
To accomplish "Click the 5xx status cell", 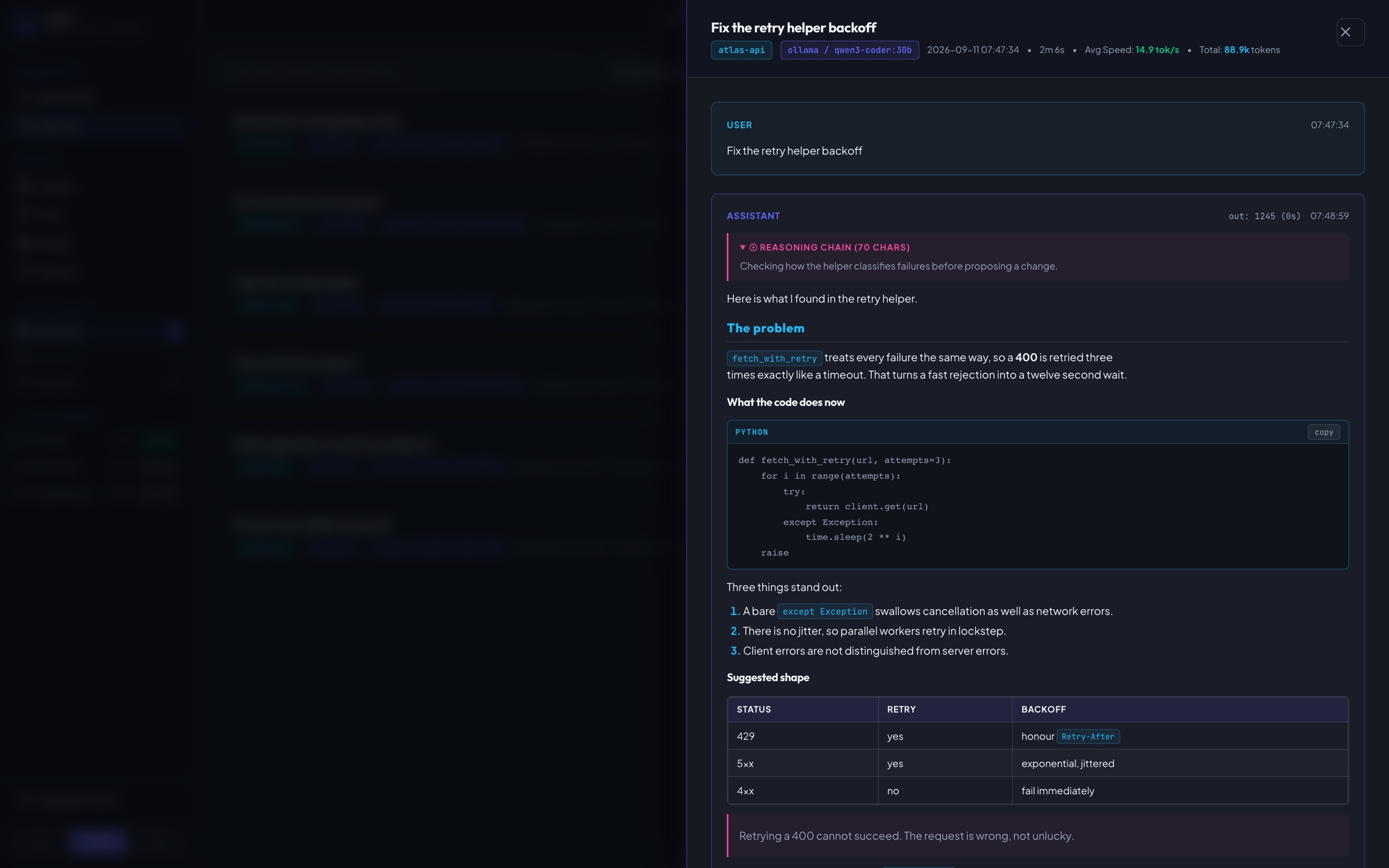I will [x=802, y=763].
